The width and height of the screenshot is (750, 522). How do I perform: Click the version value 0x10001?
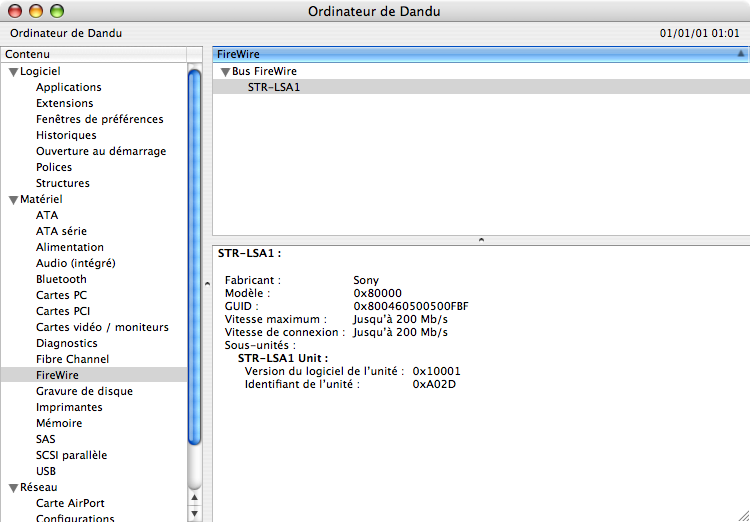click(x=437, y=371)
